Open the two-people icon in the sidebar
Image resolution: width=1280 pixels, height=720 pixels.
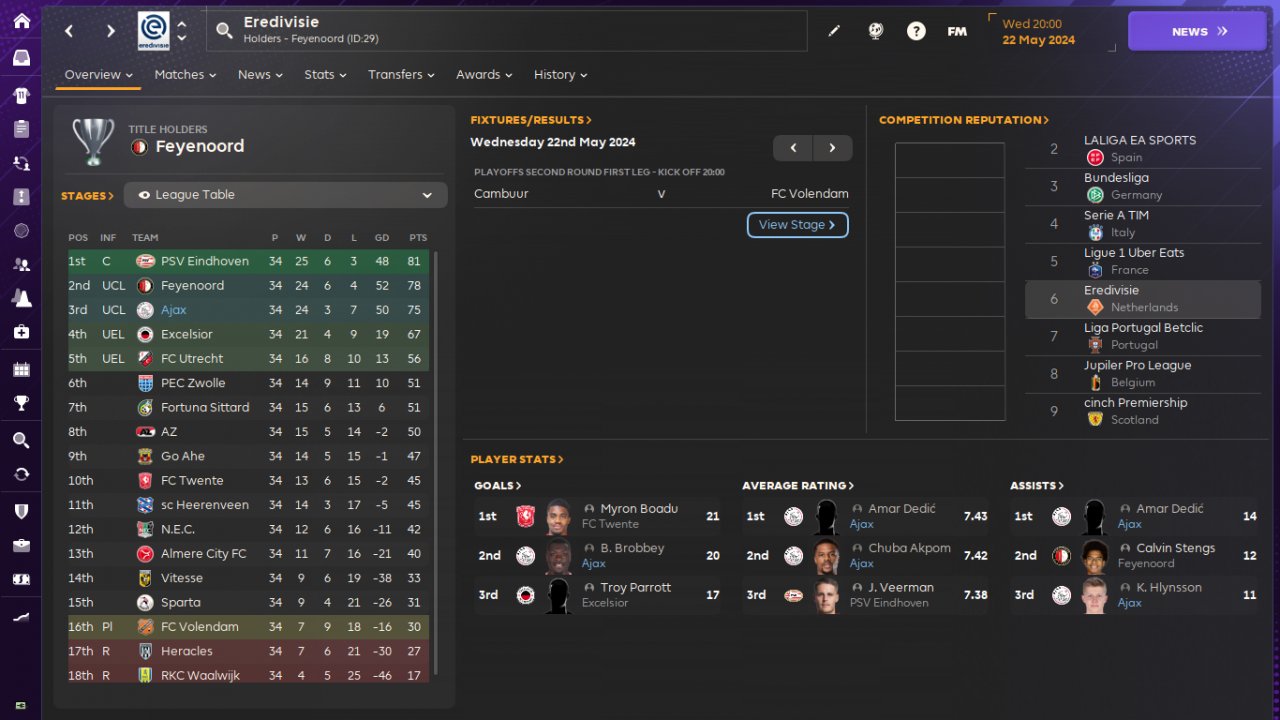[x=21, y=265]
